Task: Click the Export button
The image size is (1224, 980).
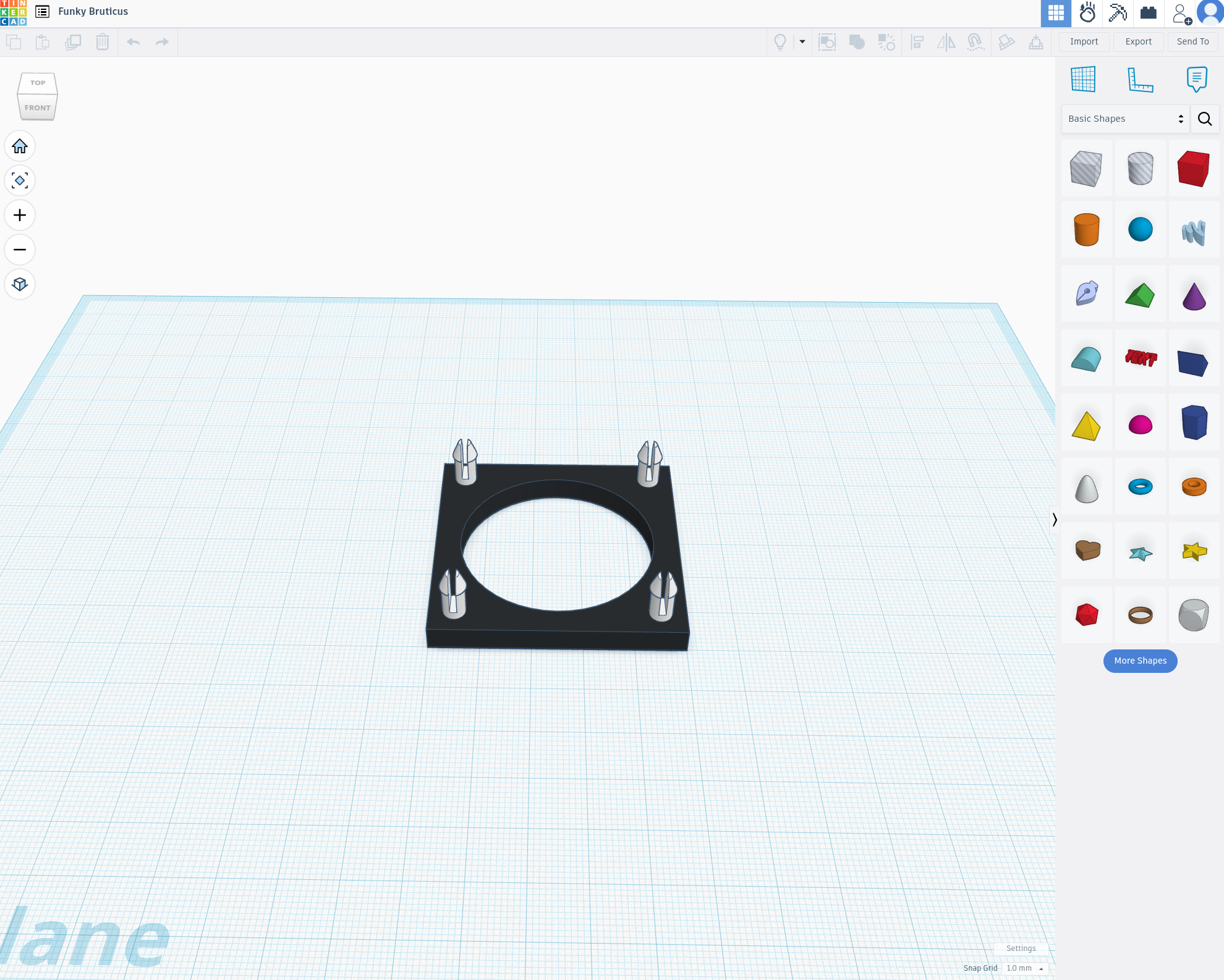Action: pyautogui.click(x=1139, y=42)
